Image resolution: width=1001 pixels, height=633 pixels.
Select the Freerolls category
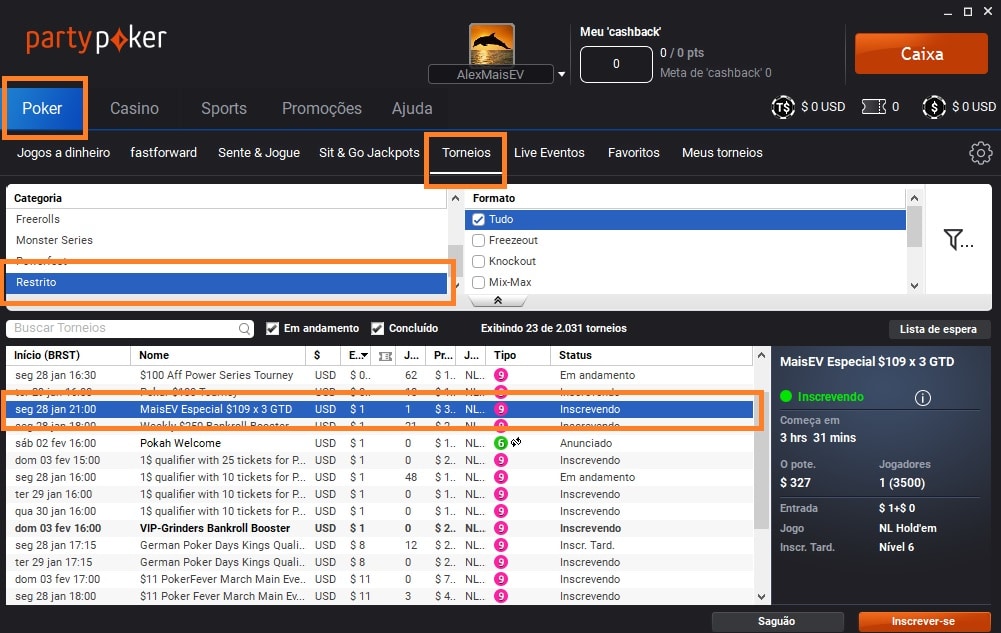click(x=227, y=220)
